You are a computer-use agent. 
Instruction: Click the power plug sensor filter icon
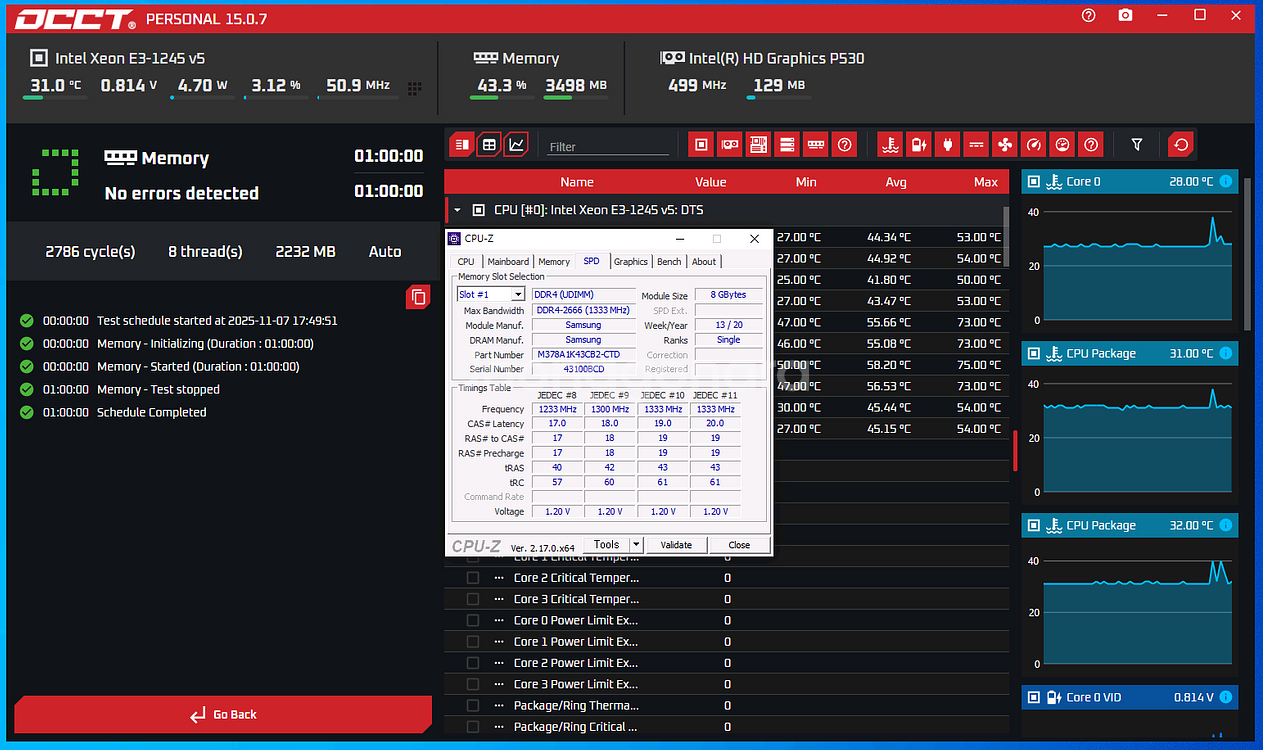click(x=947, y=145)
